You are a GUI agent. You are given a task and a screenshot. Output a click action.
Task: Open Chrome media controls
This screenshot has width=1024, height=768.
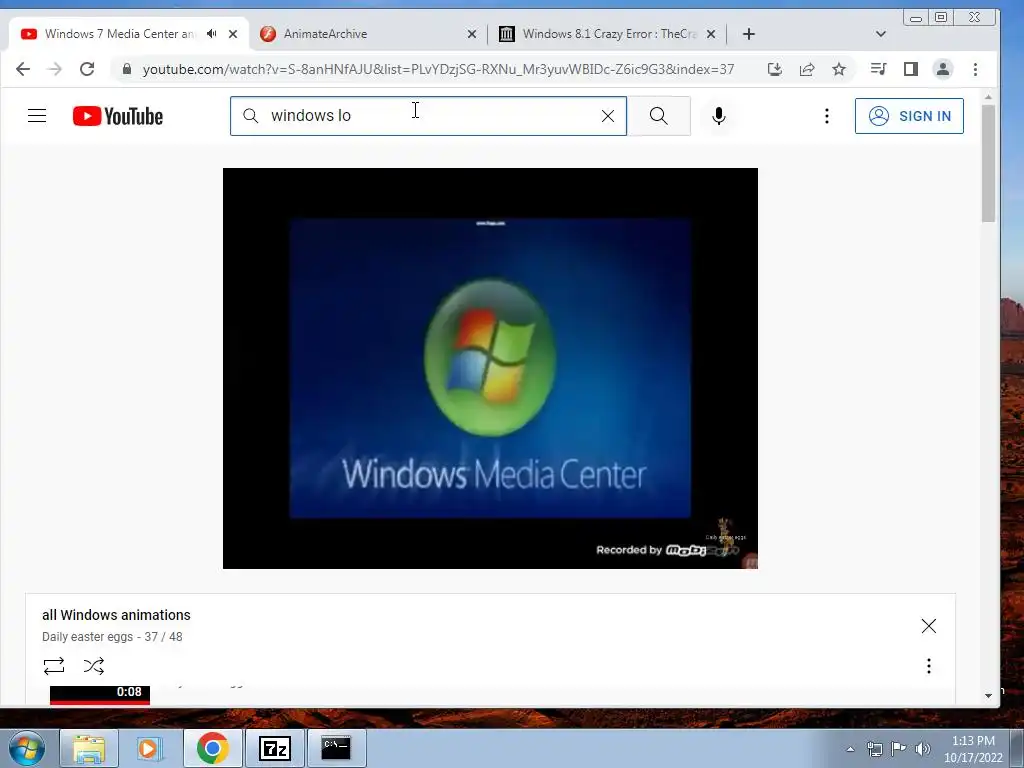[878, 69]
